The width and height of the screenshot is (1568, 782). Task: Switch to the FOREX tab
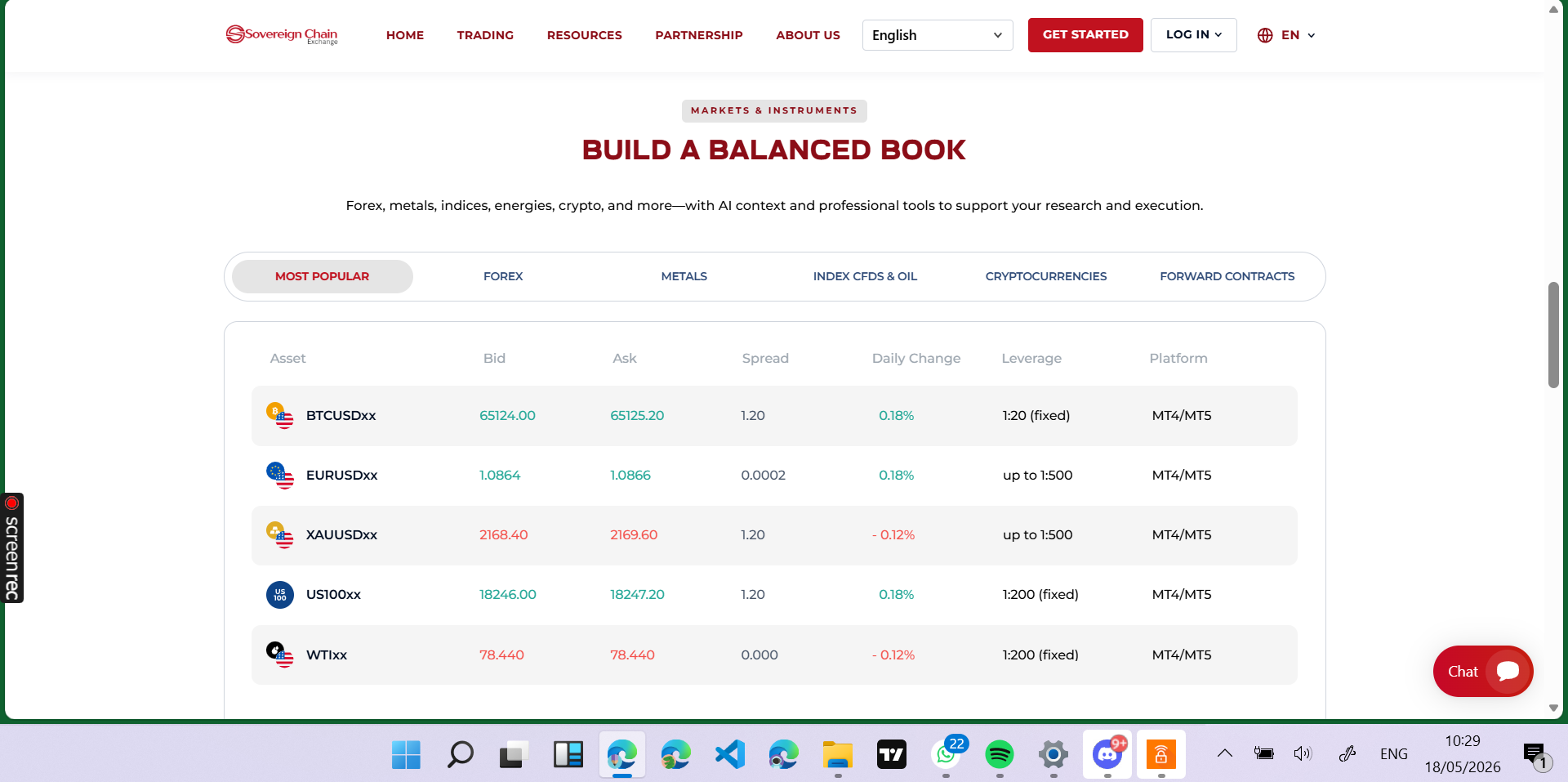tap(503, 276)
